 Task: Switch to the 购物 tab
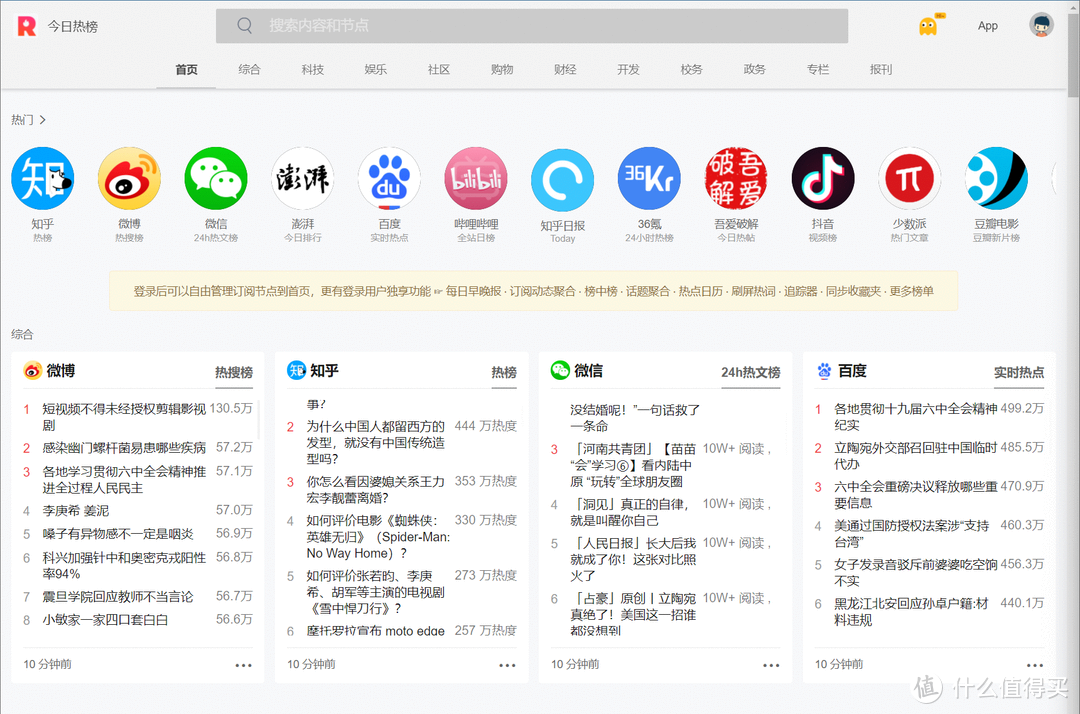(502, 70)
